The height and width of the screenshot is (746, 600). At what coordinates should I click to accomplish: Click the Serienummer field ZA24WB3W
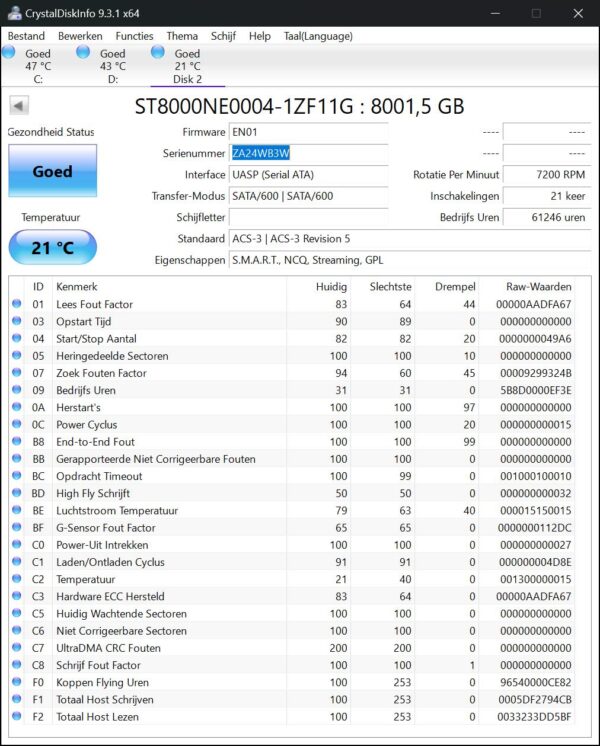click(308, 153)
